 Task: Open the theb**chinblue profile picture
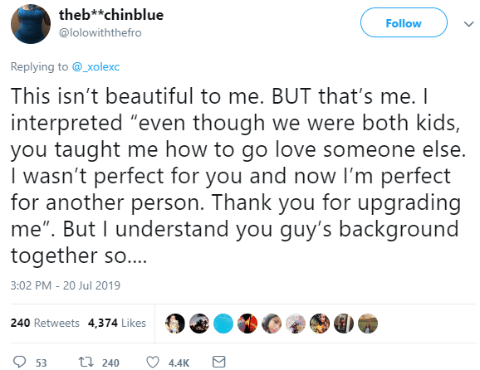31,24
